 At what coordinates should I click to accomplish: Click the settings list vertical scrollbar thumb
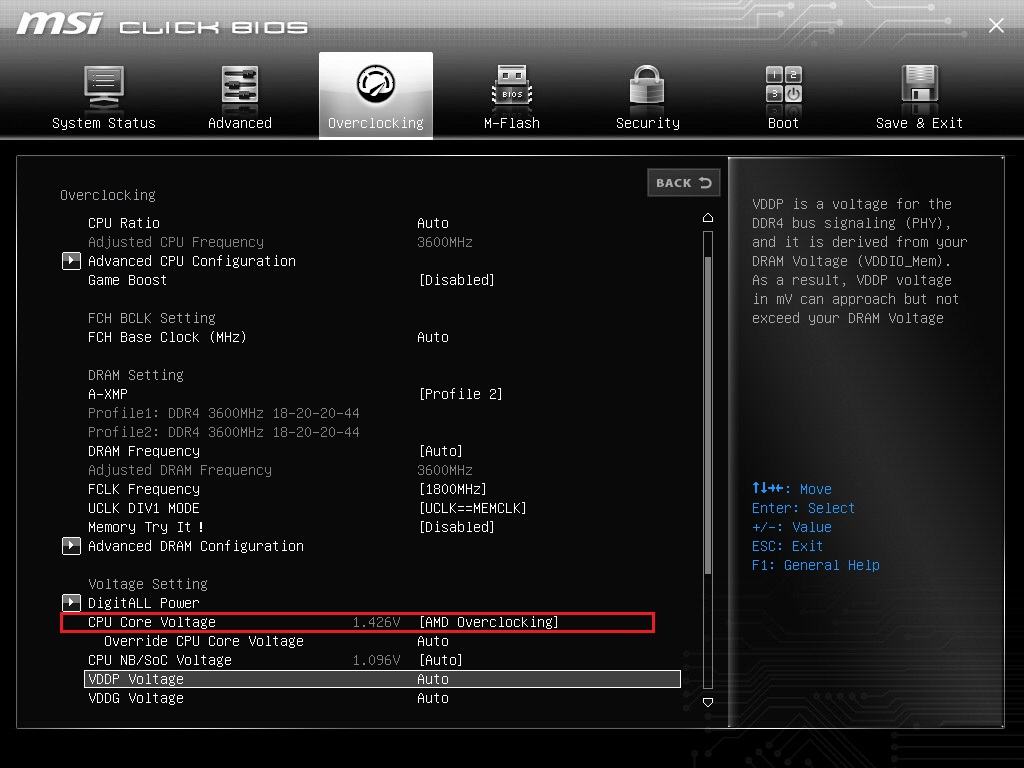708,415
